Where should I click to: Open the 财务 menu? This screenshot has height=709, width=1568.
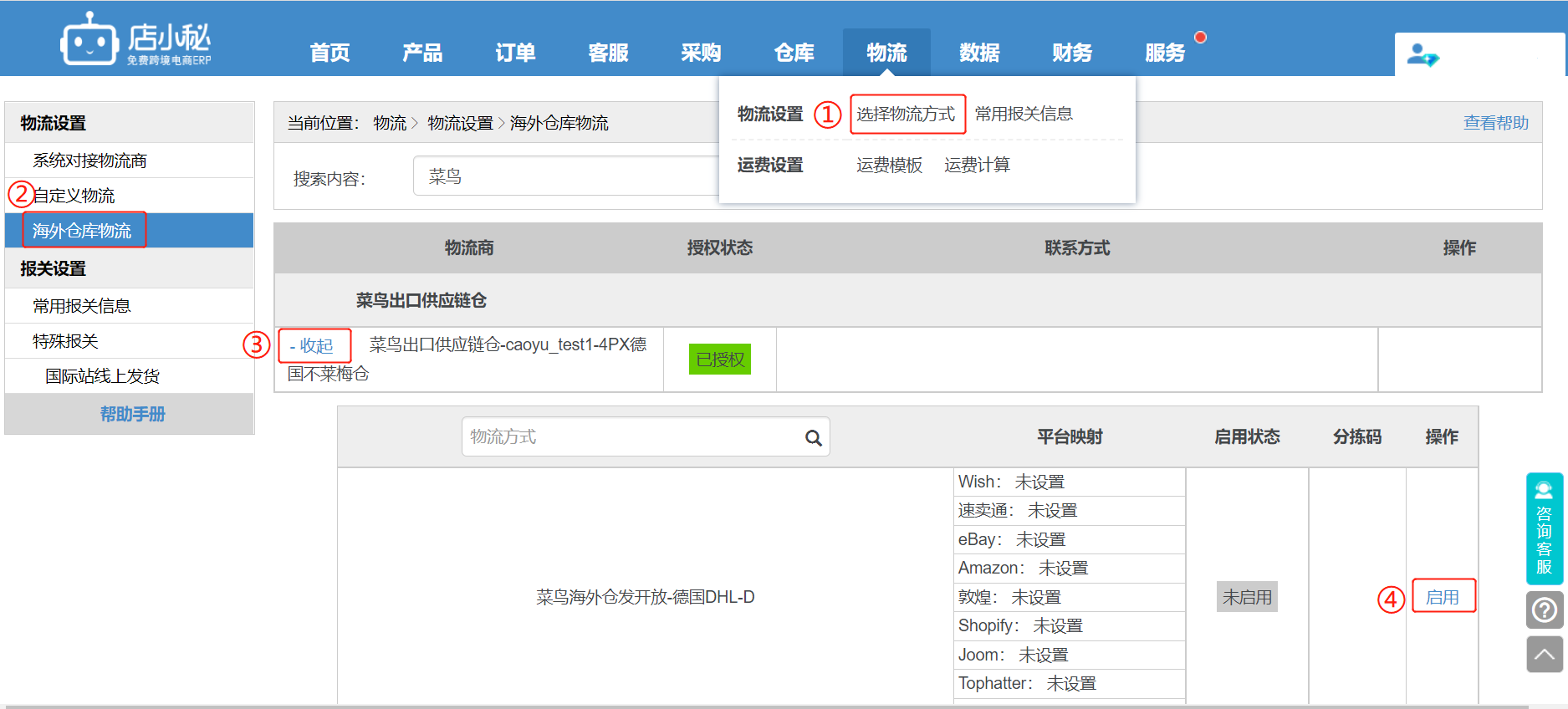pyautogui.click(x=1072, y=53)
